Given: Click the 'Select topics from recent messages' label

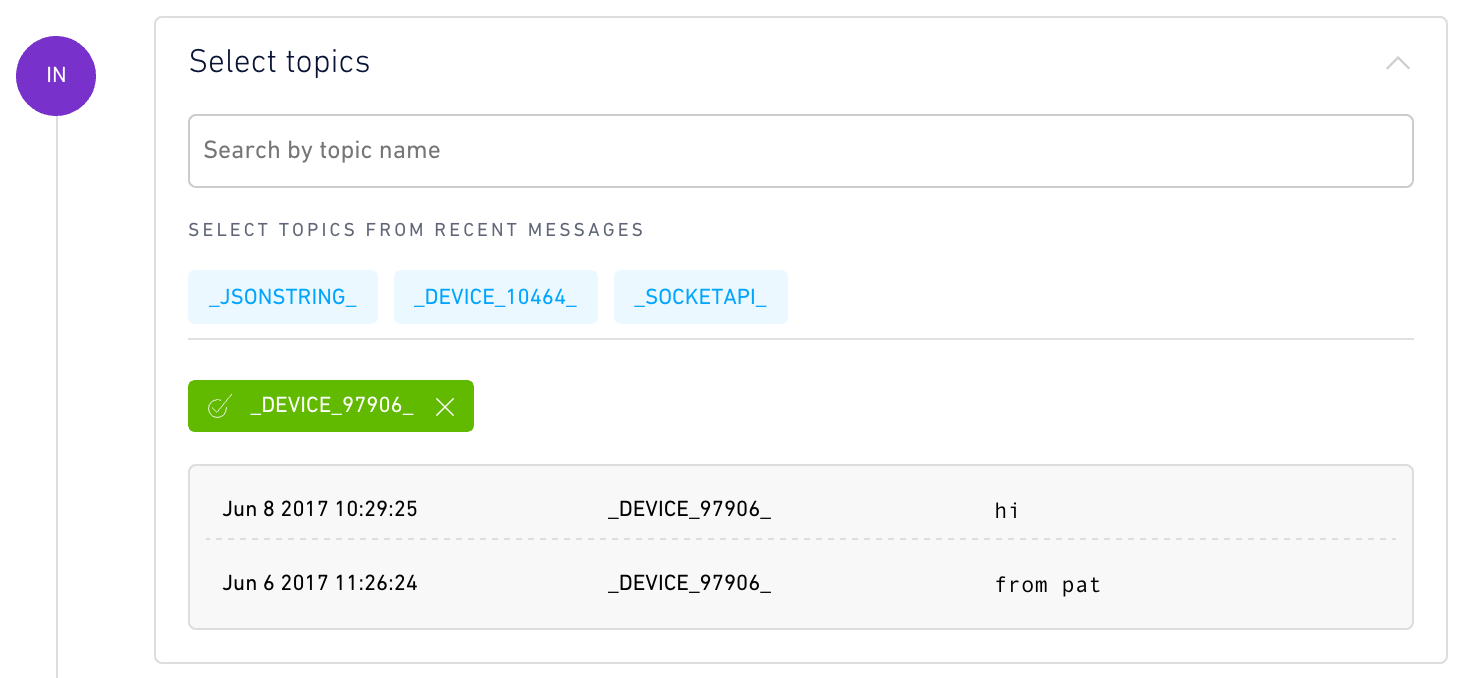Looking at the screenshot, I should point(416,230).
